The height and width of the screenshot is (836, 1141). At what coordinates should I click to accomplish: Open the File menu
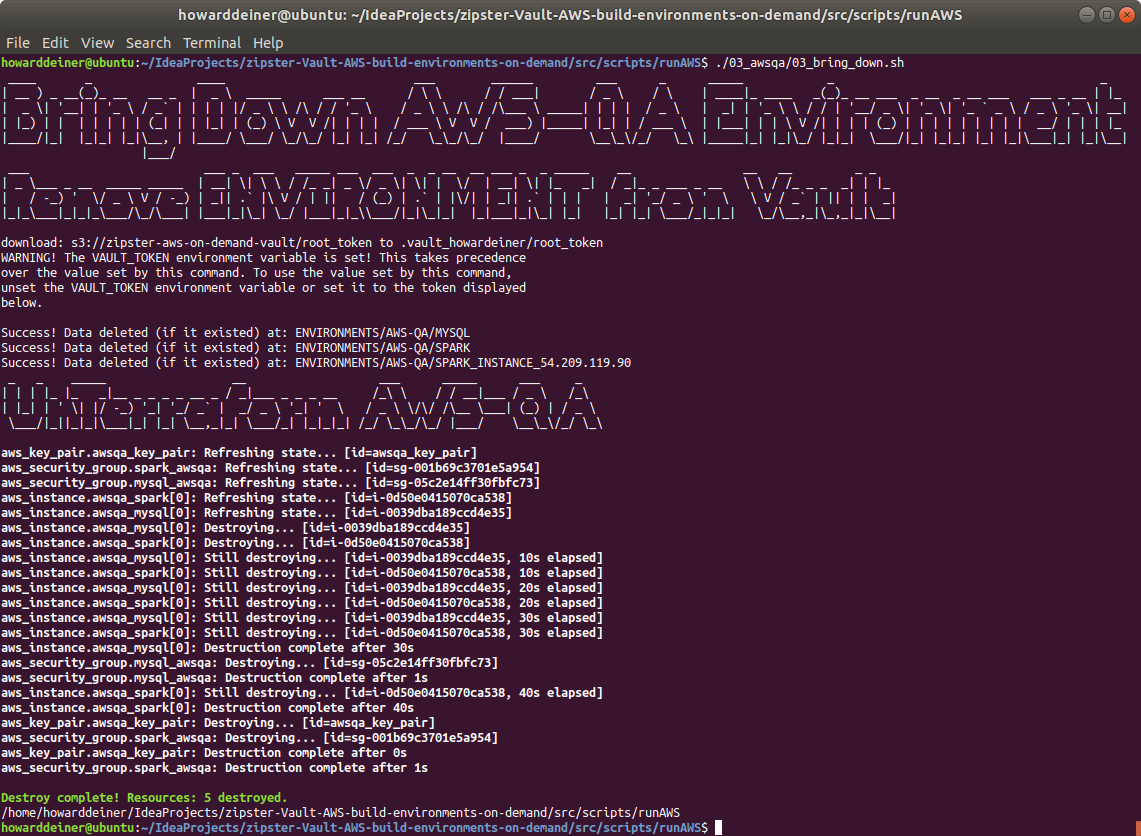[x=17, y=43]
